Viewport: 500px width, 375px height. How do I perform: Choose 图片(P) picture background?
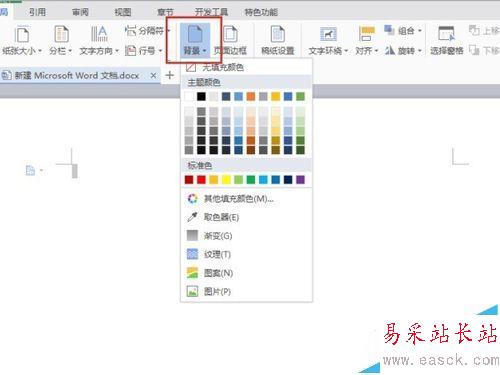pos(246,292)
